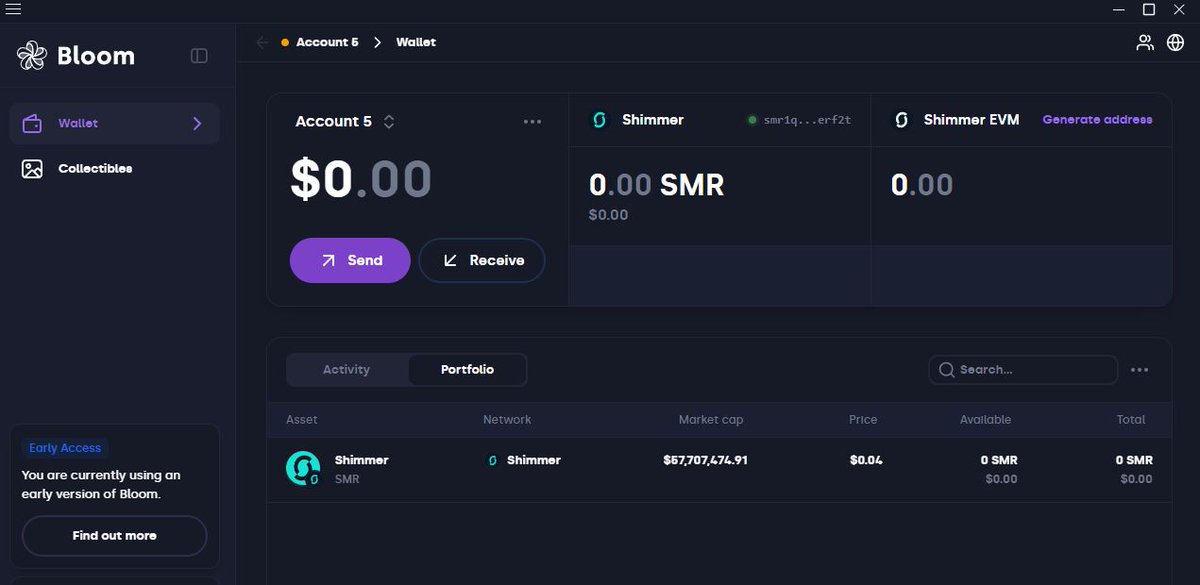Switch to the Portfolio tab

tap(467, 370)
